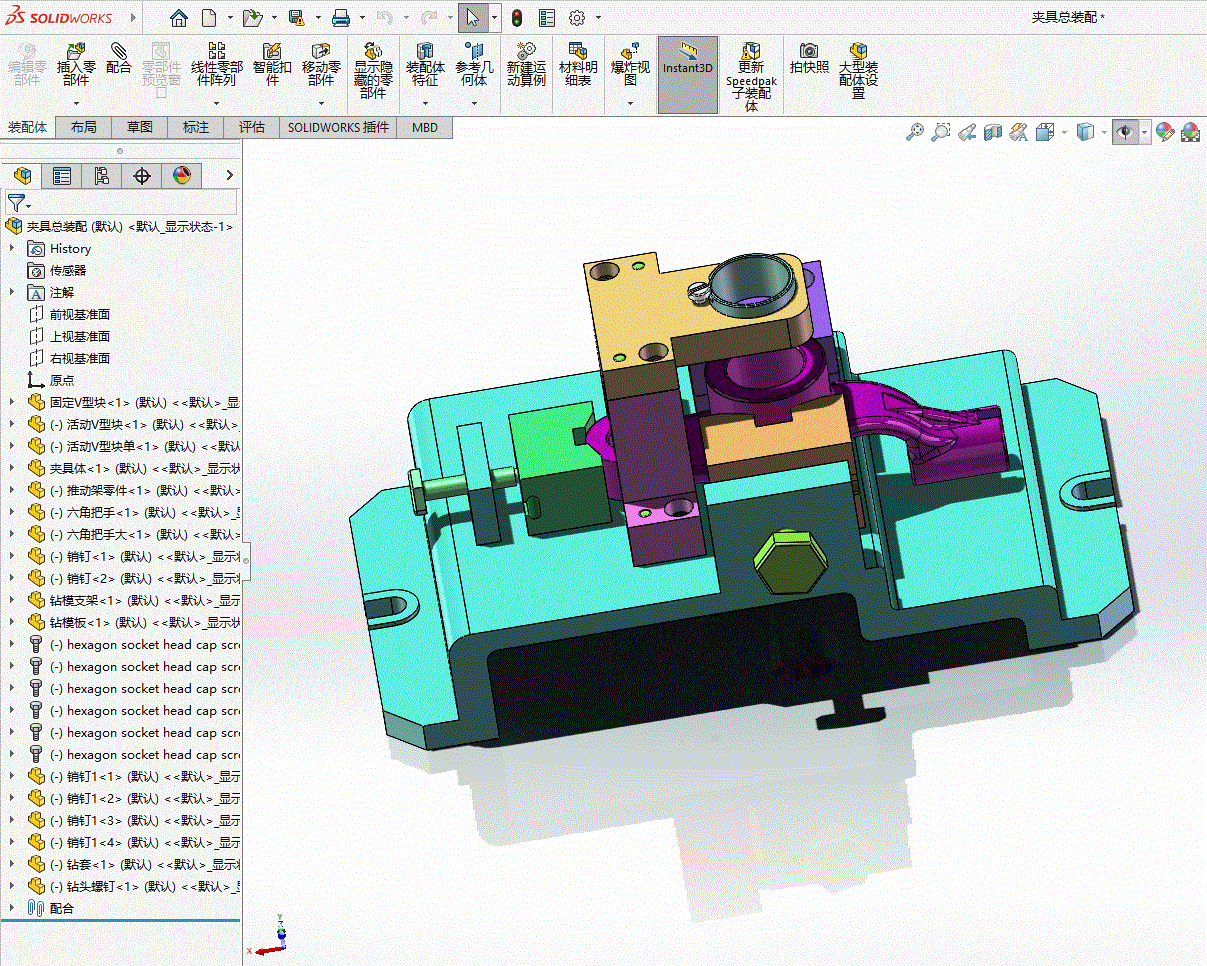Select 前视基准面 in the feature tree

tap(80, 314)
